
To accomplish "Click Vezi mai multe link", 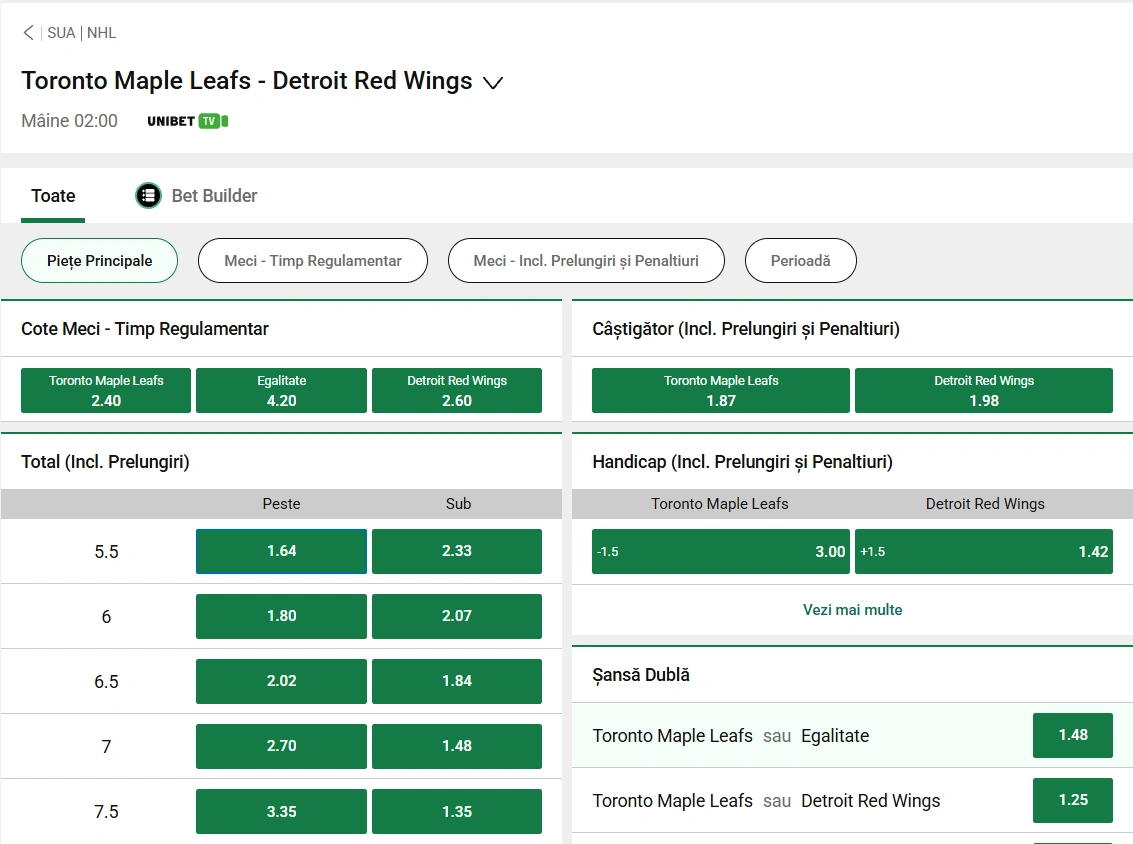I will [852, 610].
